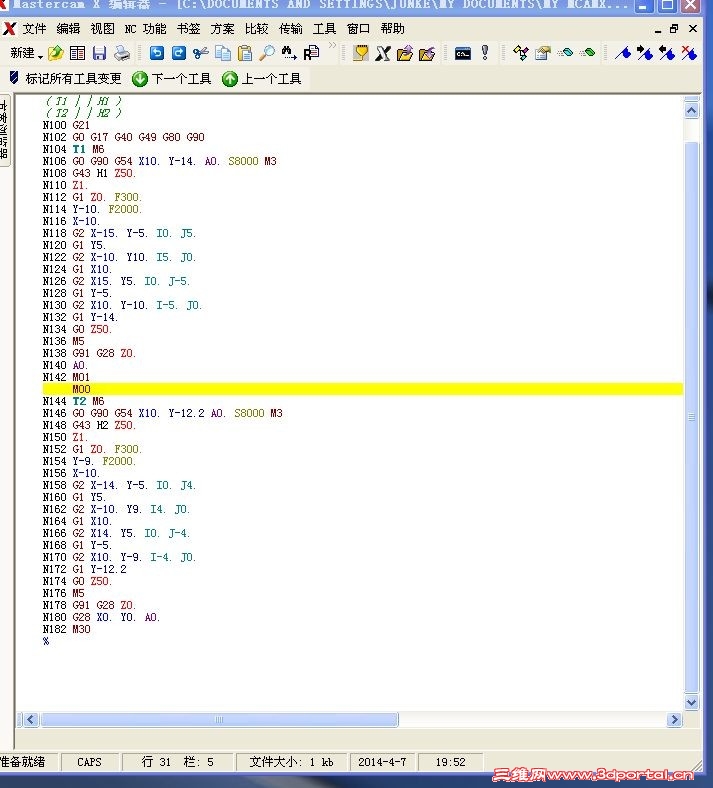Click line N104 T1 M6

tap(73, 149)
